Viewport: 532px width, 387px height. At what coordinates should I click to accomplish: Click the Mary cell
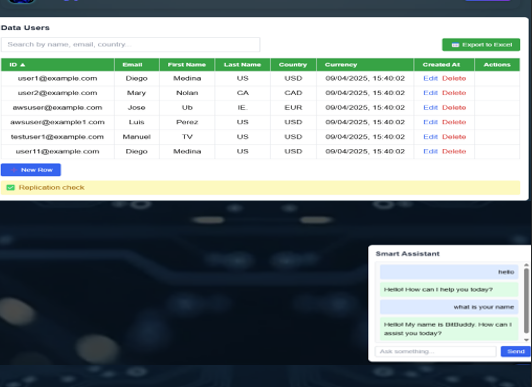tap(137, 93)
